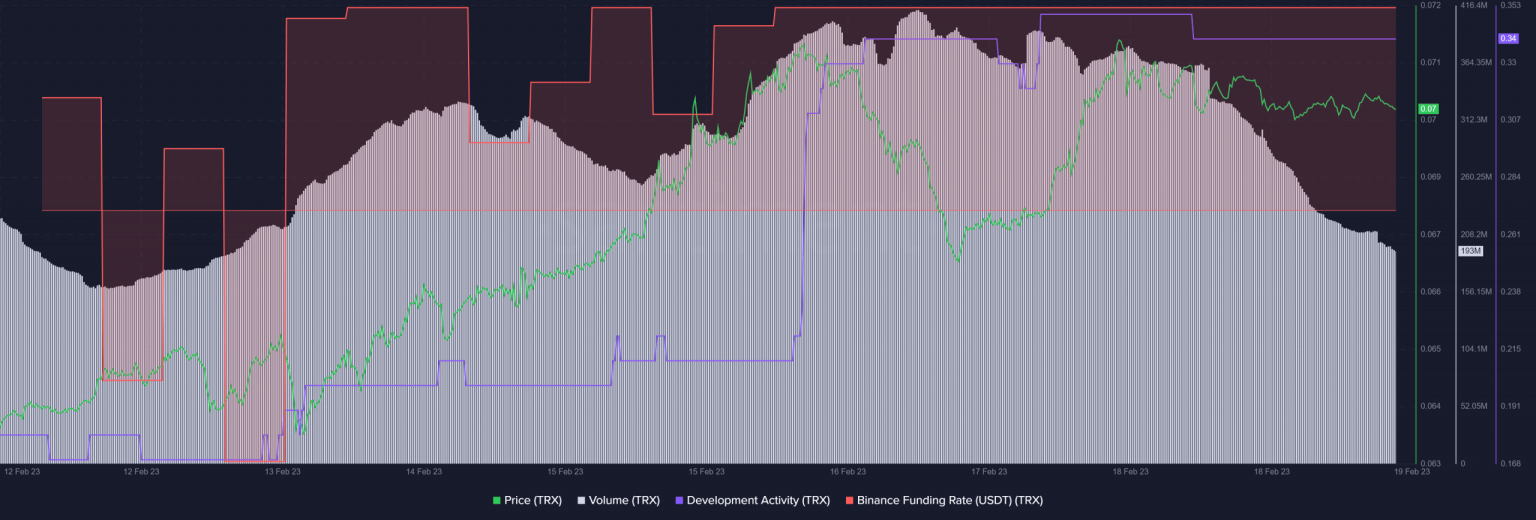The image size is (1536, 520).
Task: Click the red Binance Funding Rate legend square
Action: point(850,500)
